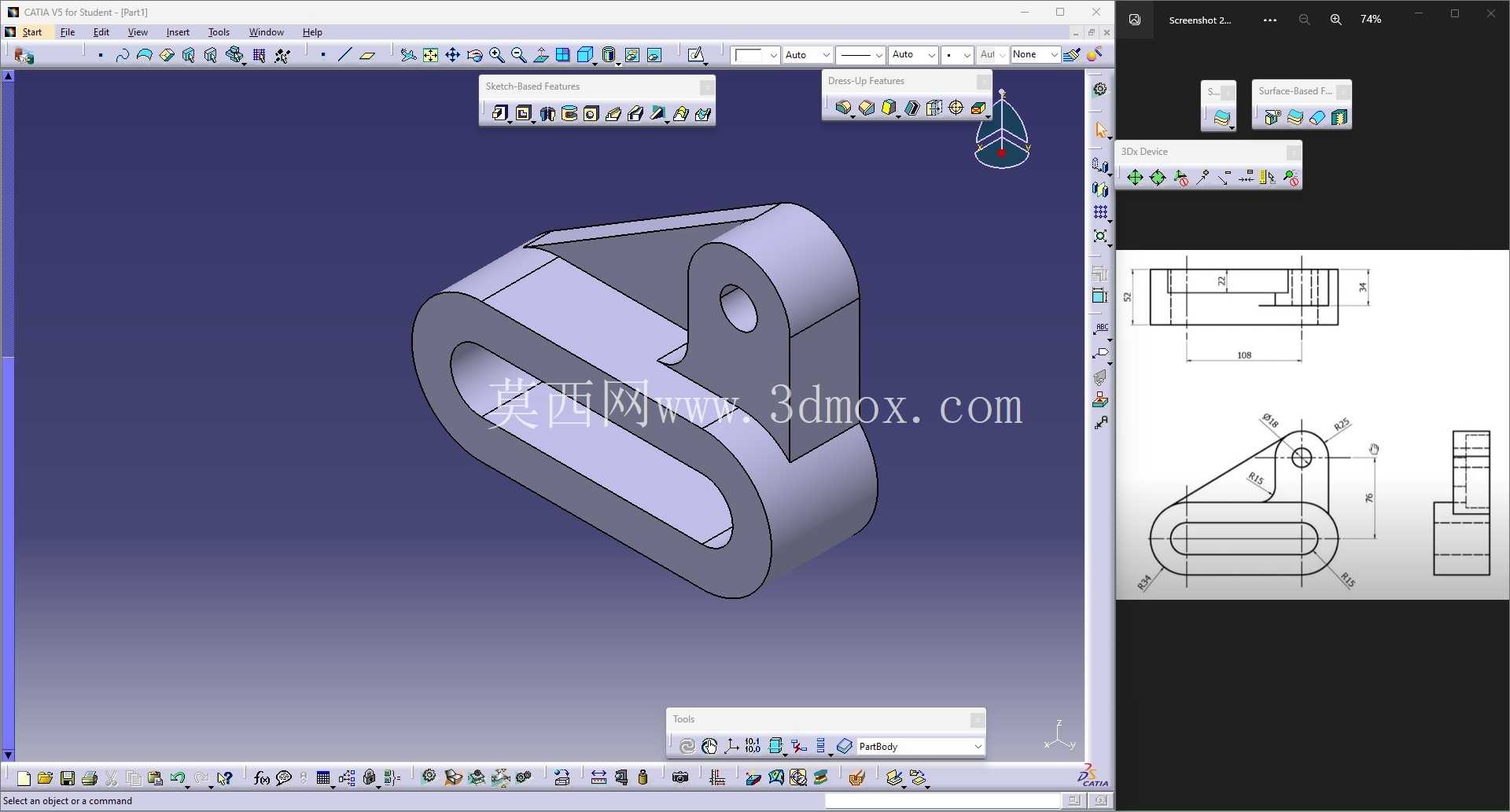
Task: Open the graphic color dropdown
Action: pos(755,55)
